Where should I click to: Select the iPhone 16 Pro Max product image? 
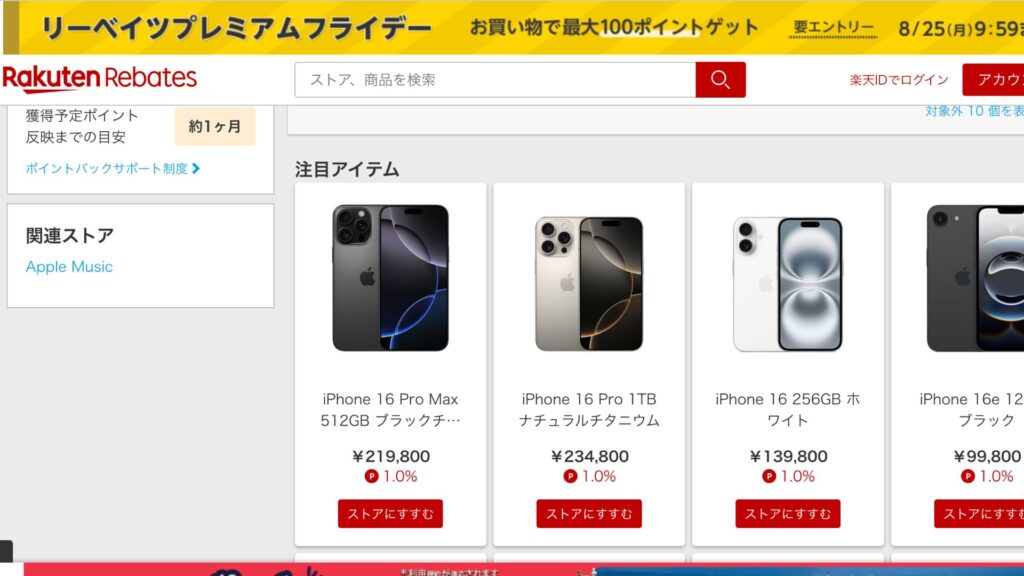[391, 278]
